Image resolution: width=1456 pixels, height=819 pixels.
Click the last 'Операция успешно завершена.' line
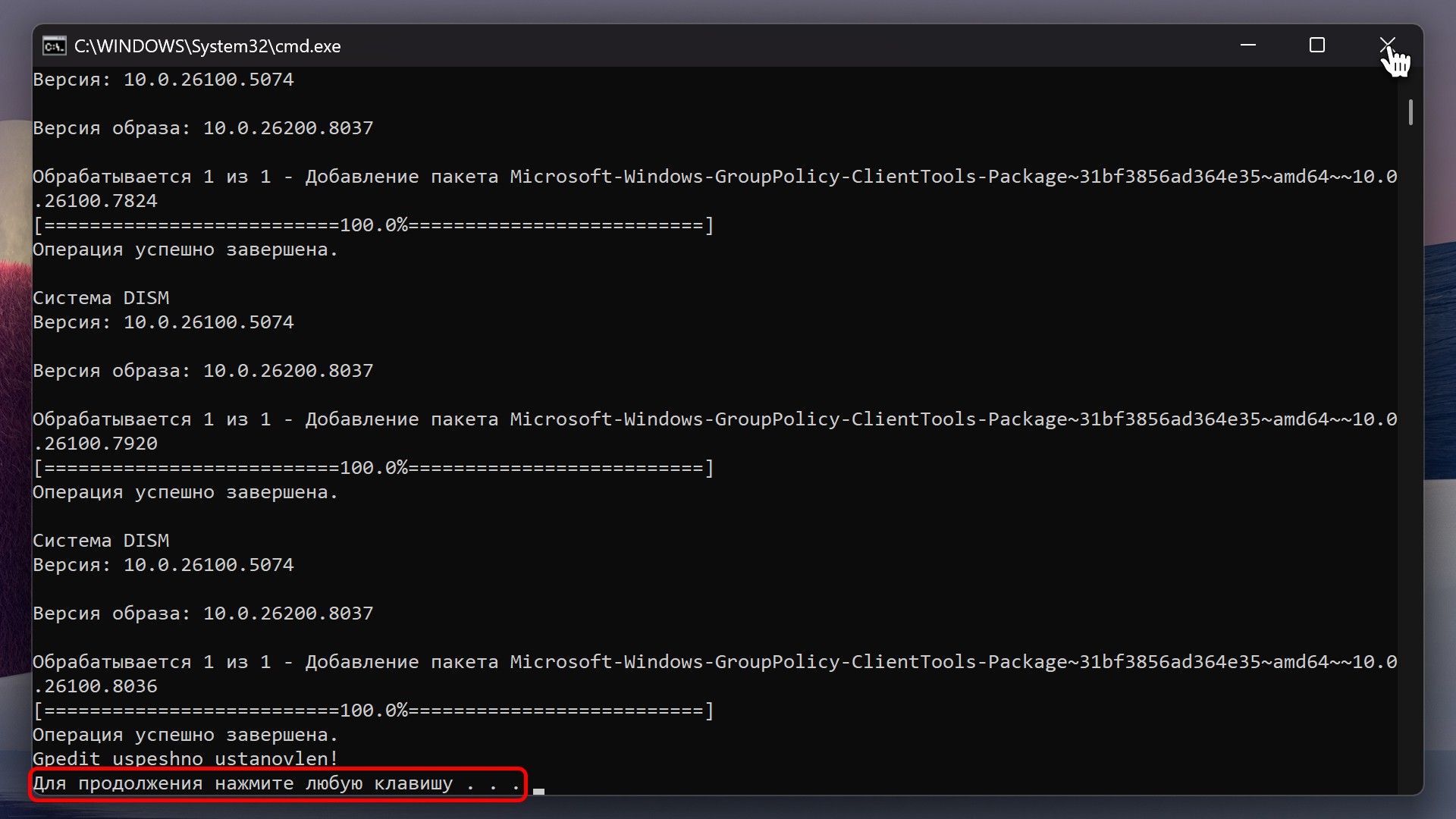185,735
